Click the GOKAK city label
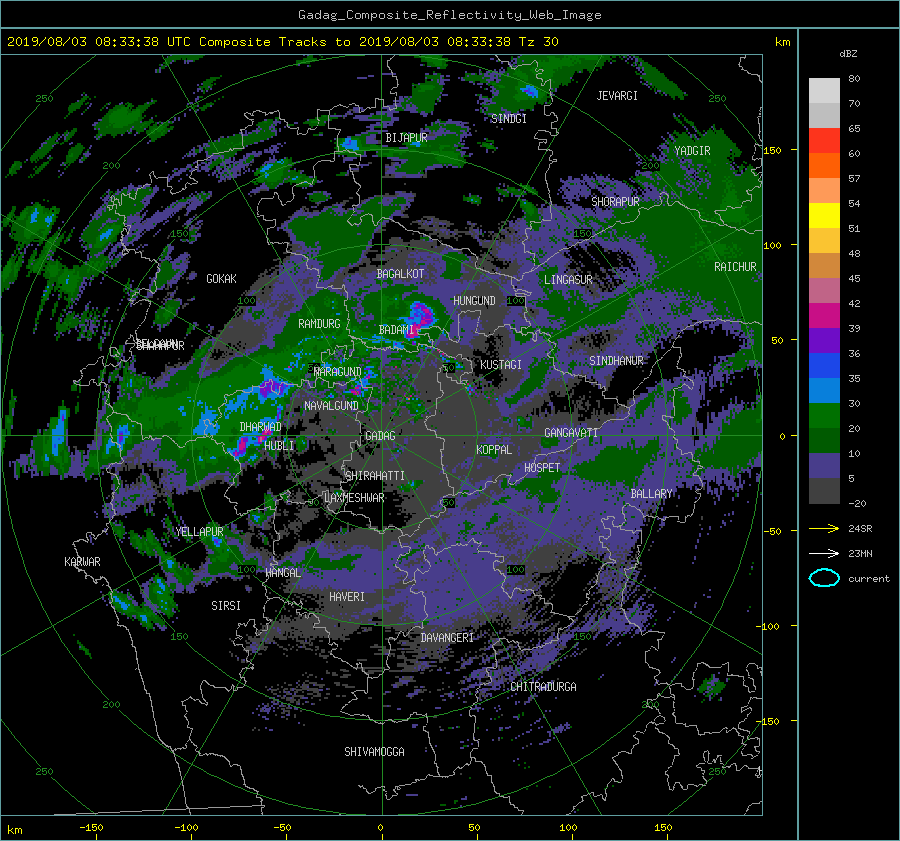Screen dimensions: 900x841 click(x=221, y=278)
